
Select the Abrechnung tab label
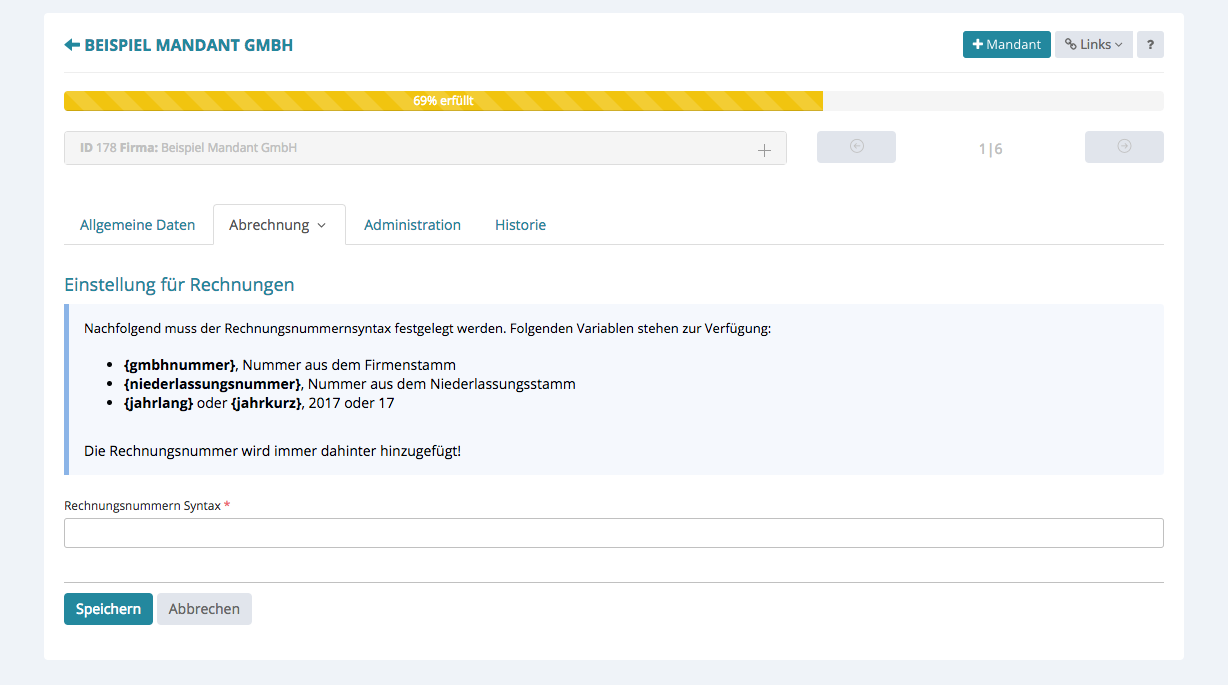tap(269, 225)
